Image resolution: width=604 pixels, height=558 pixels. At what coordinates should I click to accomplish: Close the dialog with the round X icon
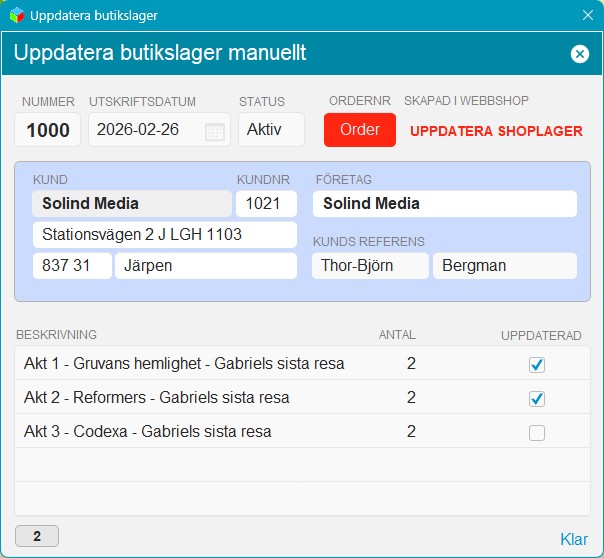point(580,54)
